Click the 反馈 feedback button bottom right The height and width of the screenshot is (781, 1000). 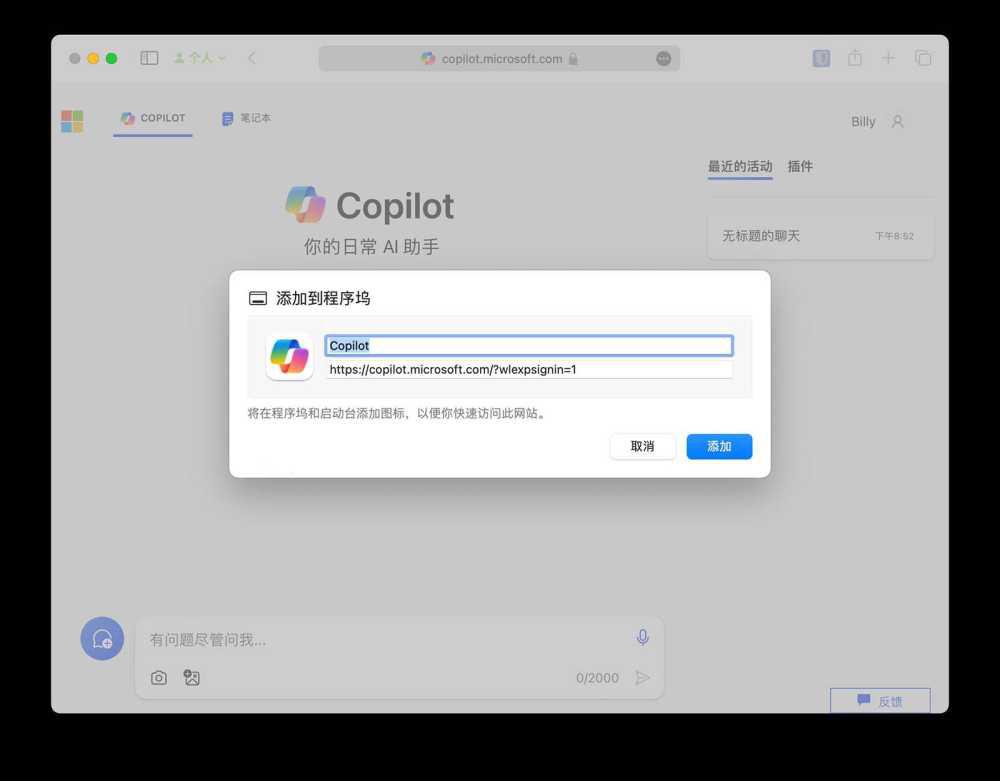click(x=879, y=700)
